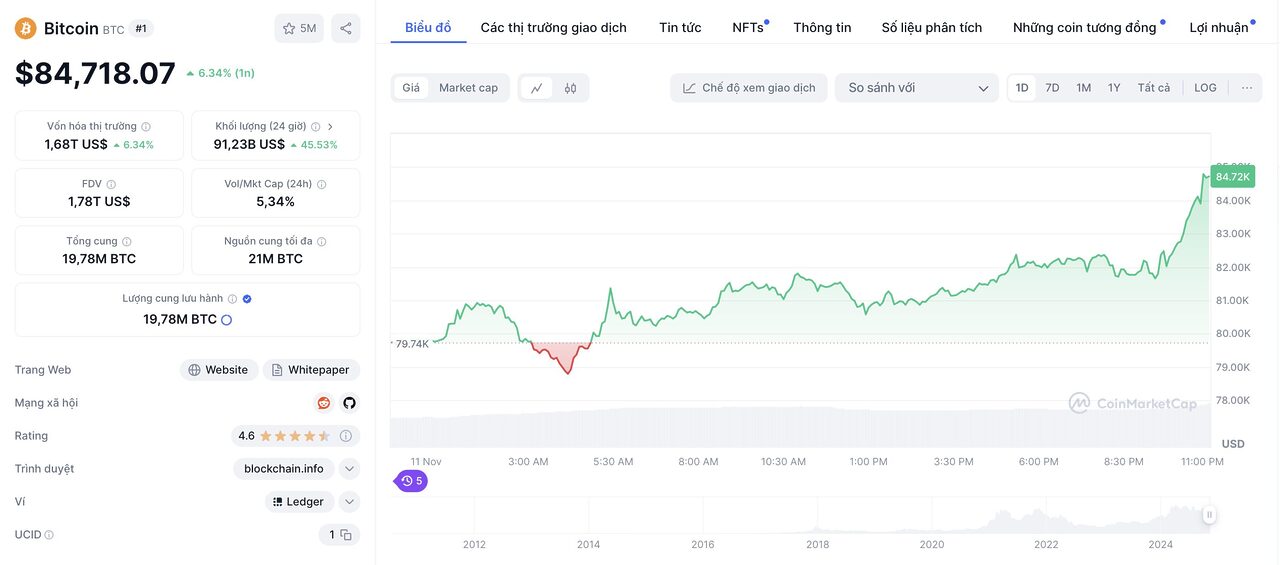Open Các thị trường giao dịch tab
1280x565 pixels.
(554, 28)
